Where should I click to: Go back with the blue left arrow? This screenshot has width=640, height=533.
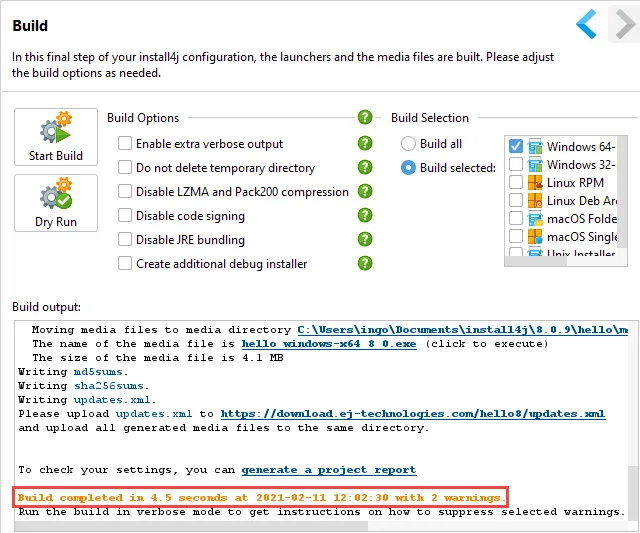click(586, 24)
